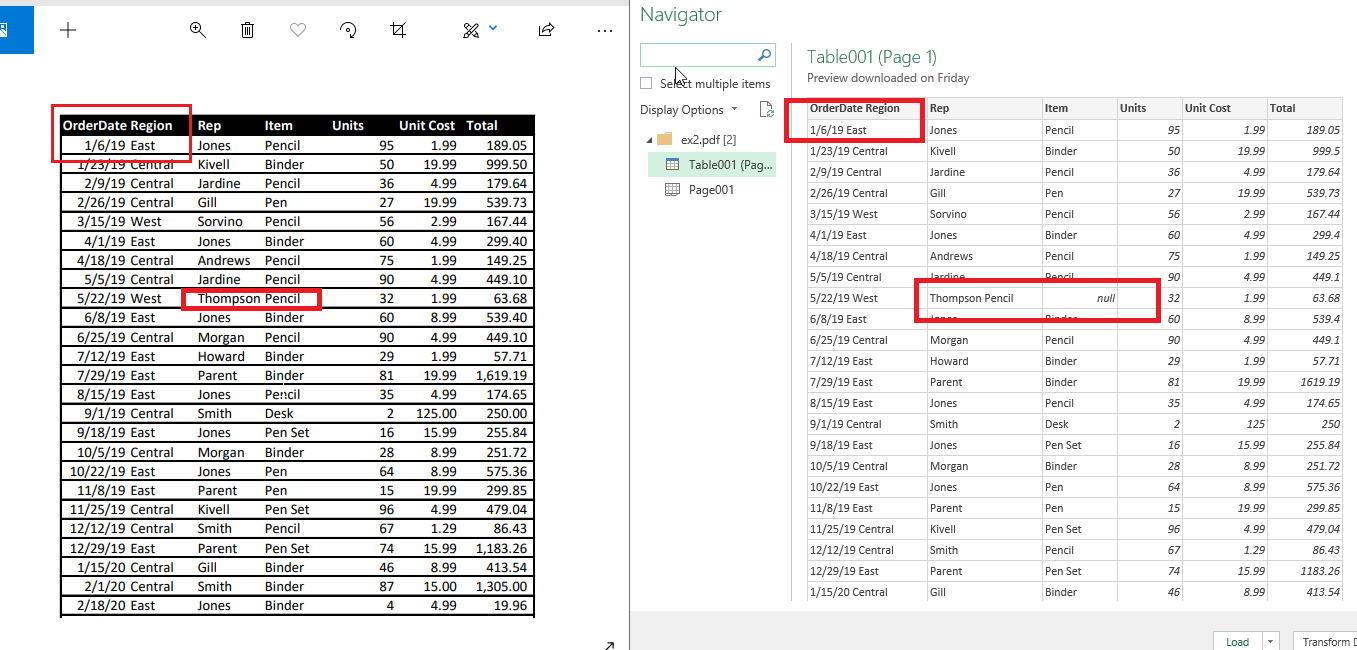Viewport: 1357px width, 650px height.
Task: Collapse the ex2.pdf tree node
Action: coord(650,139)
